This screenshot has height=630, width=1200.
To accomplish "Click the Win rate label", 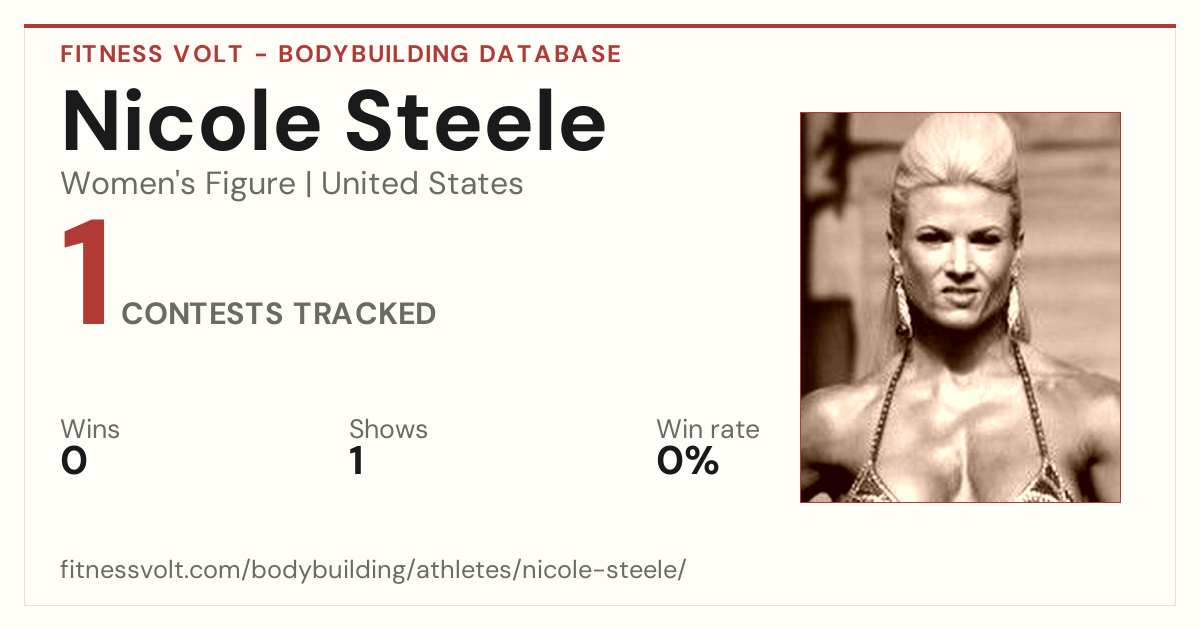I will coord(708,429).
